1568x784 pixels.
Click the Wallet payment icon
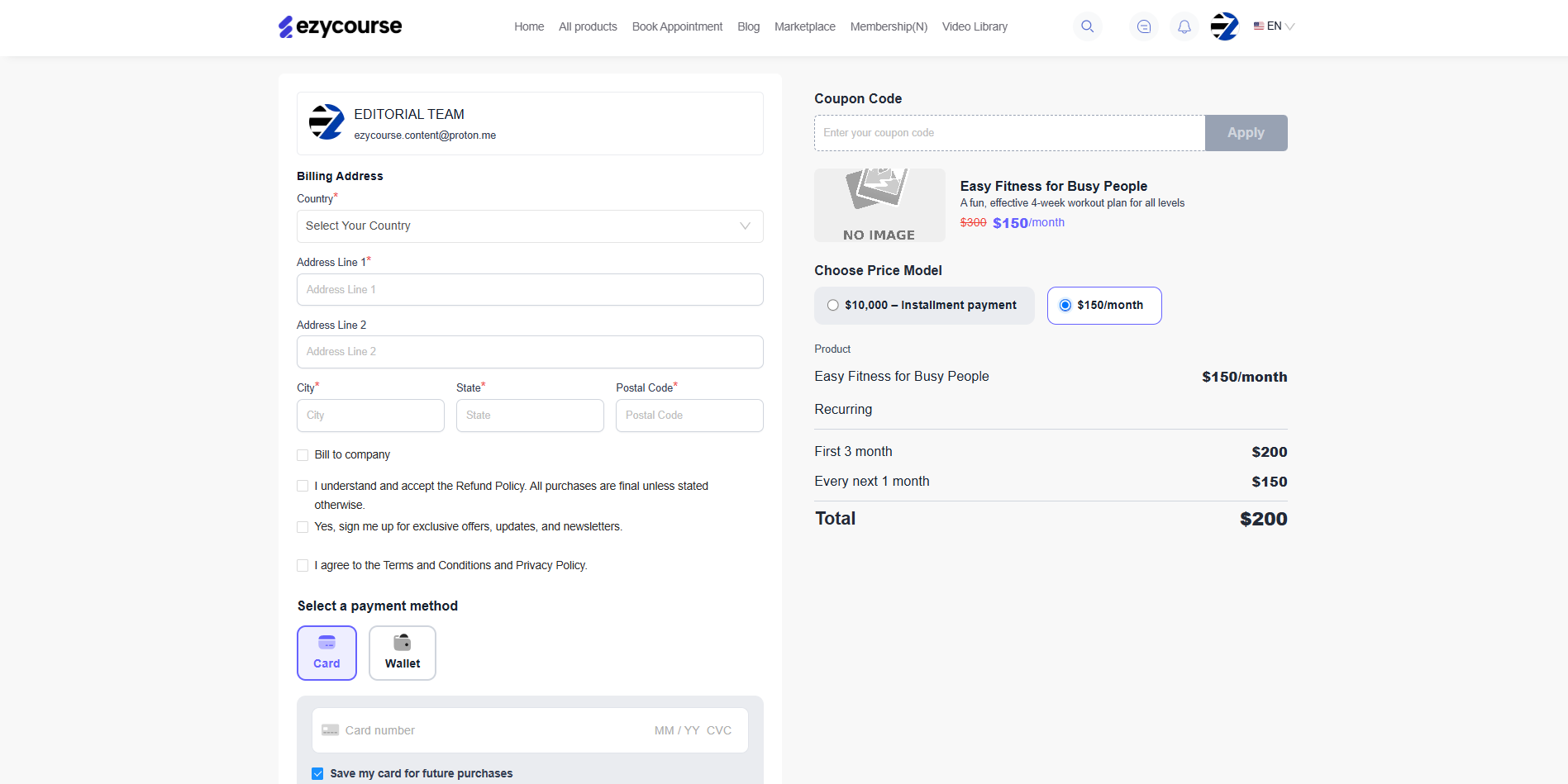[x=403, y=643]
